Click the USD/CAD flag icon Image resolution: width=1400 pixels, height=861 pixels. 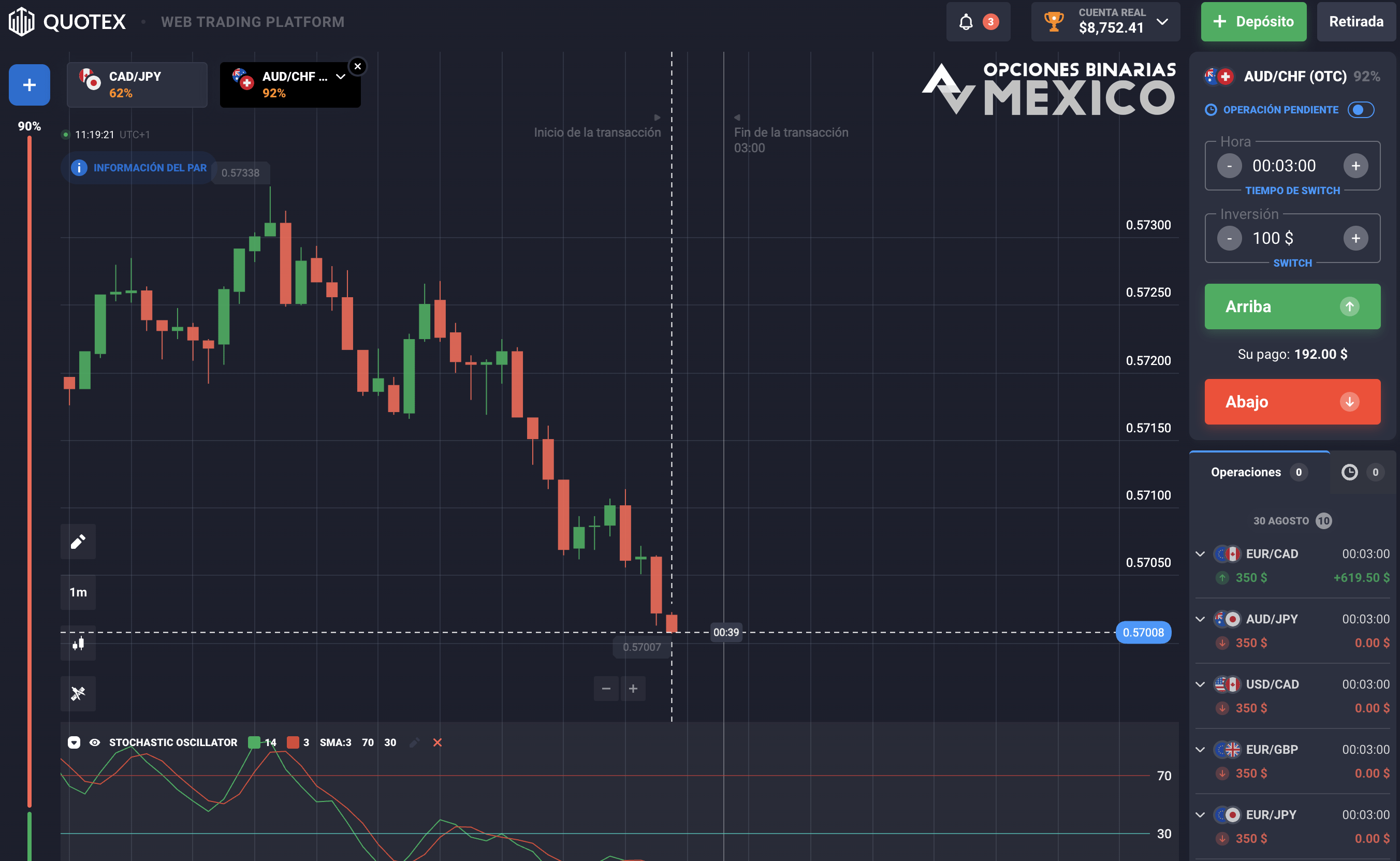pyautogui.click(x=1227, y=684)
